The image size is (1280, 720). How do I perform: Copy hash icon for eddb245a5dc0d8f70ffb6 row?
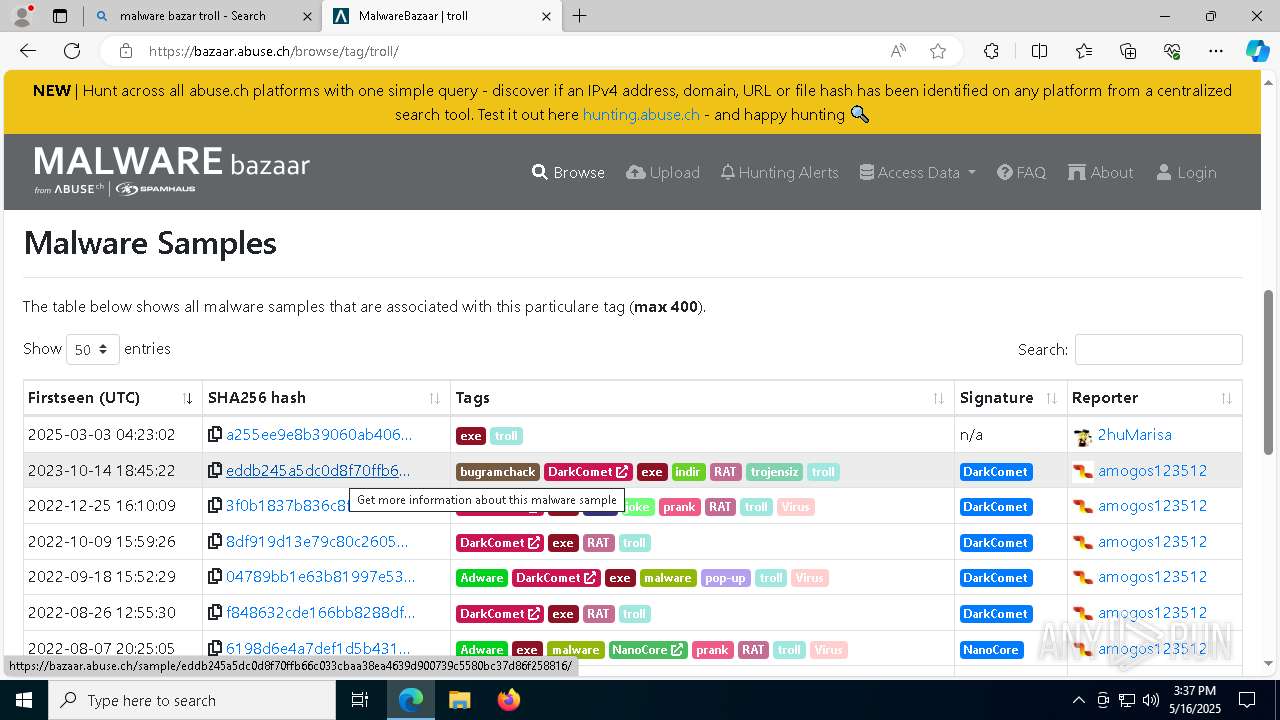pyautogui.click(x=215, y=470)
